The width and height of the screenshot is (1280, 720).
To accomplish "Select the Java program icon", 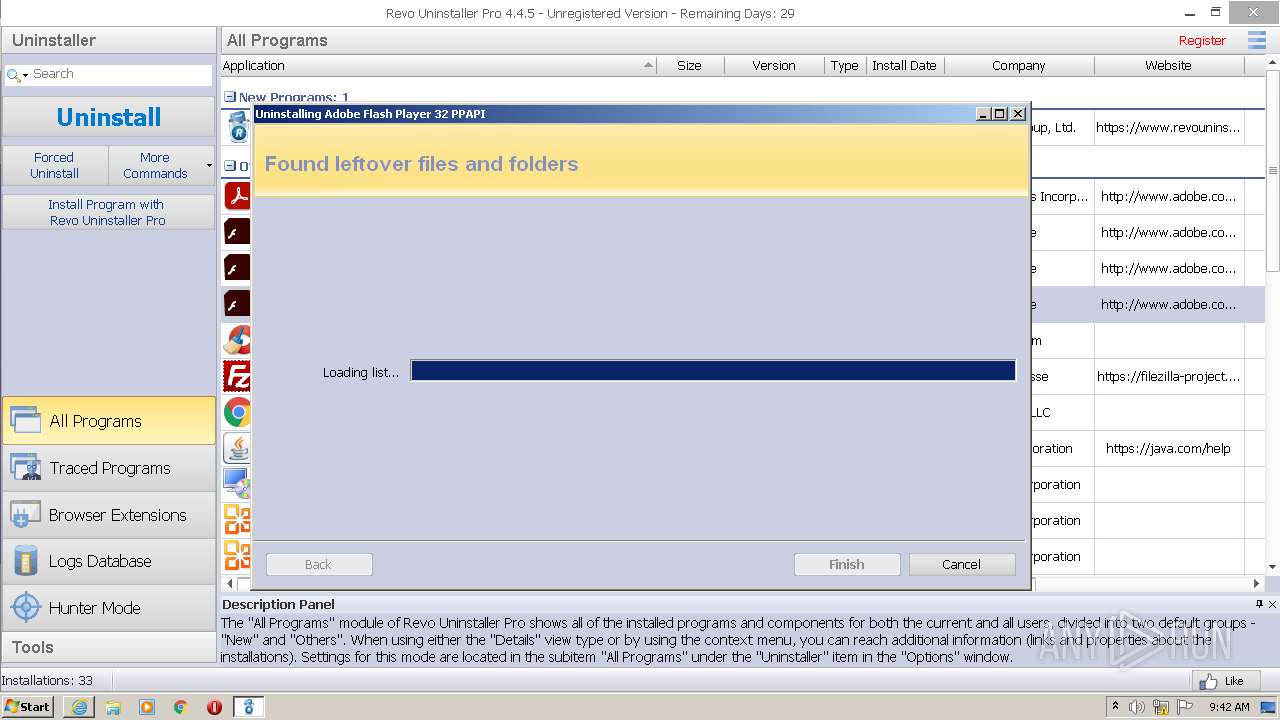I will coord(237,448).
